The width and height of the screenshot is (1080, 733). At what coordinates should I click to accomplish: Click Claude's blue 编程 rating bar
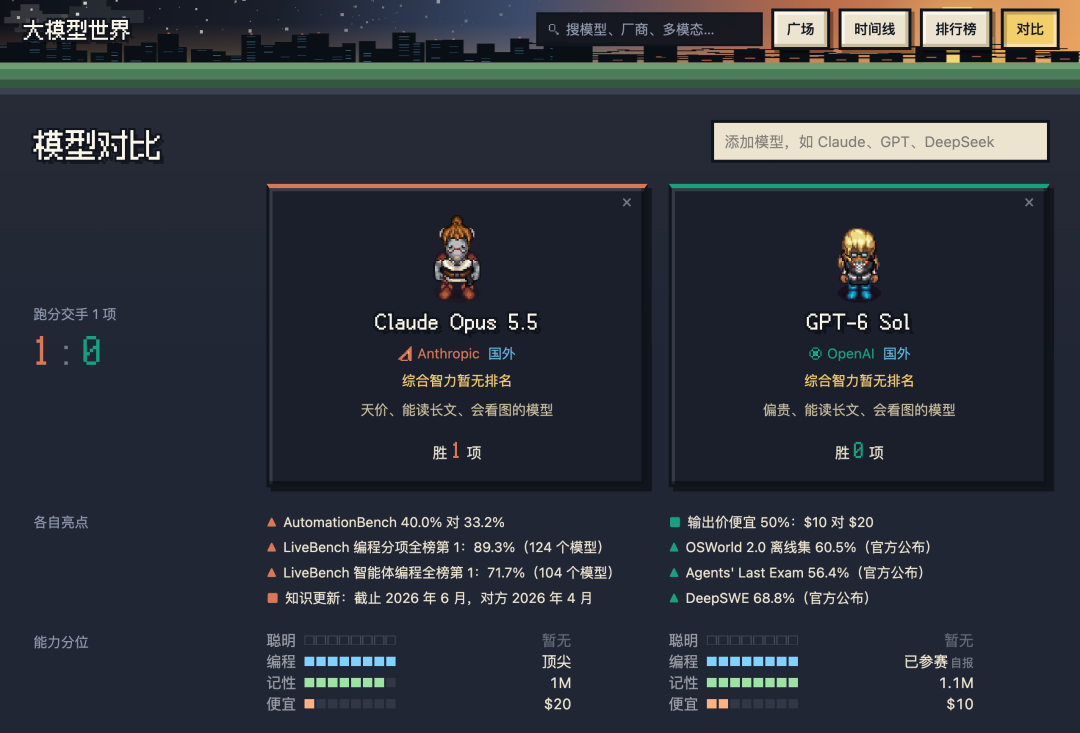pyautogui.click(x=350, y=662)
